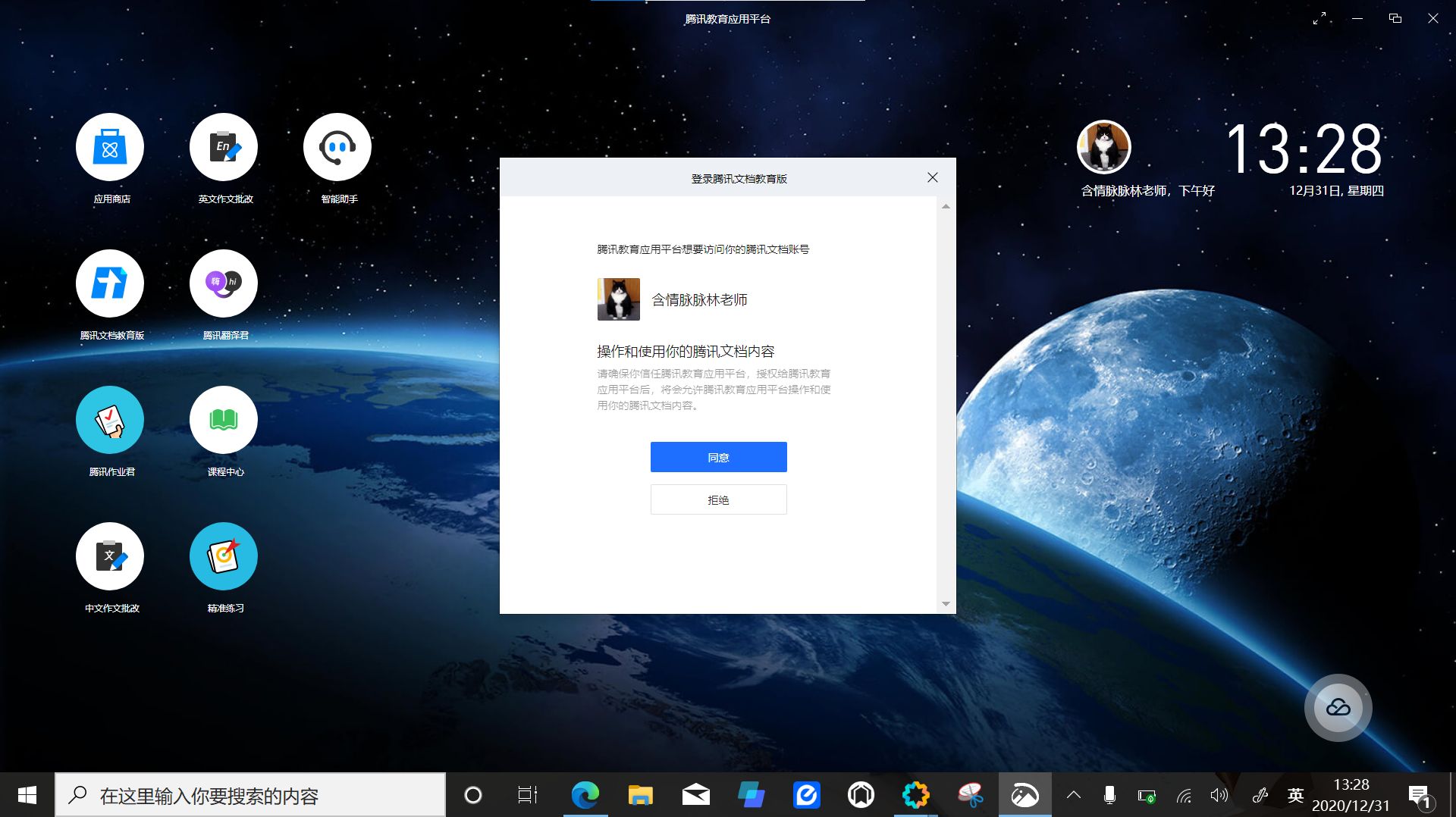Click the name 含情脉脉林老师 in dialog

699,300
